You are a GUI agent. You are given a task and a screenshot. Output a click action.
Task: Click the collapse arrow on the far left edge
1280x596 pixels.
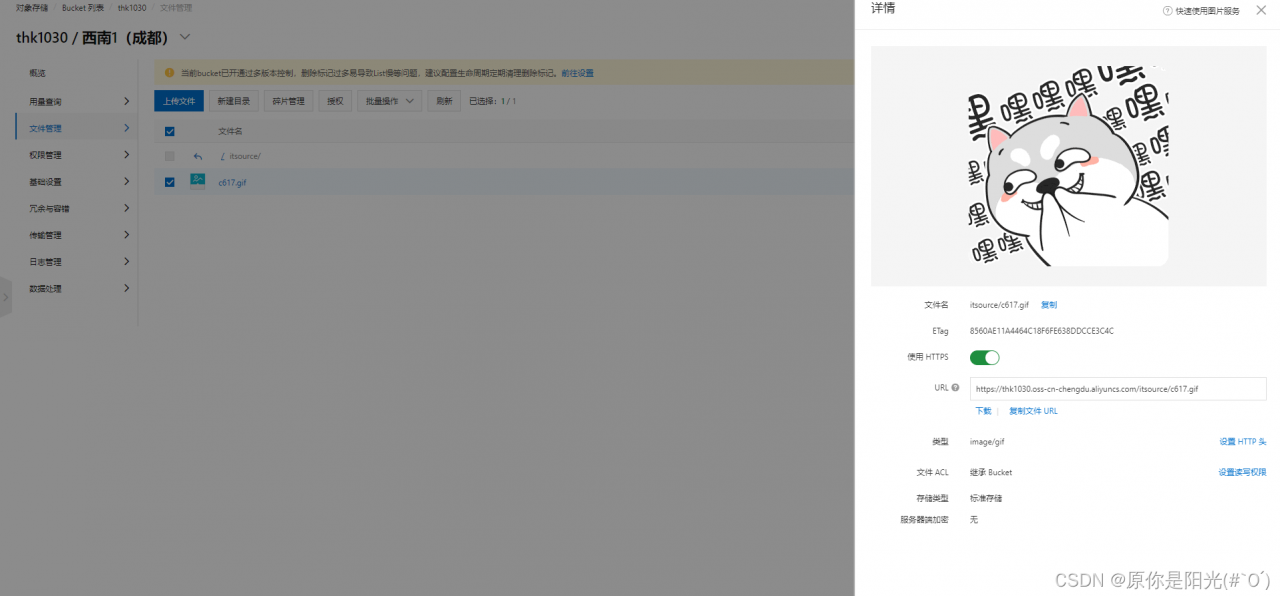coord(6,298)
